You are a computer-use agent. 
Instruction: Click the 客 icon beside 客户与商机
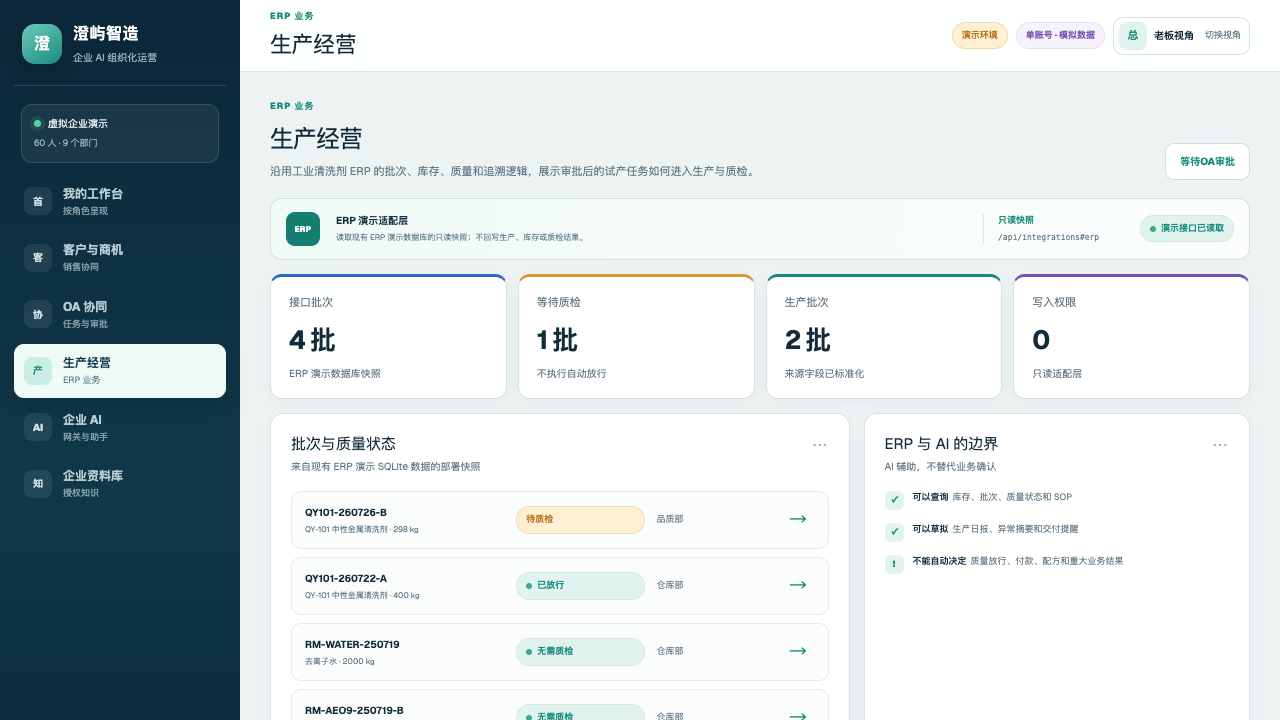click(x=38, y=257)
